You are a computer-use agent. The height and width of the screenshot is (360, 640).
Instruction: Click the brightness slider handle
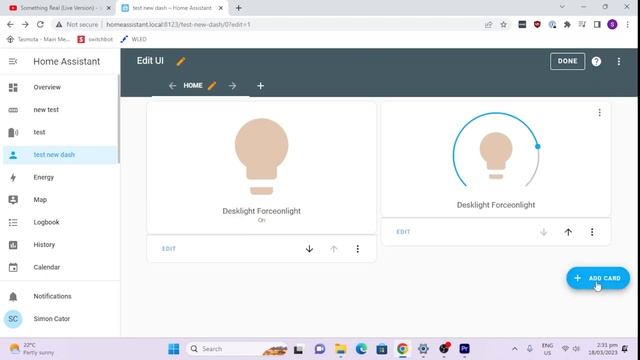click(538, 146)
